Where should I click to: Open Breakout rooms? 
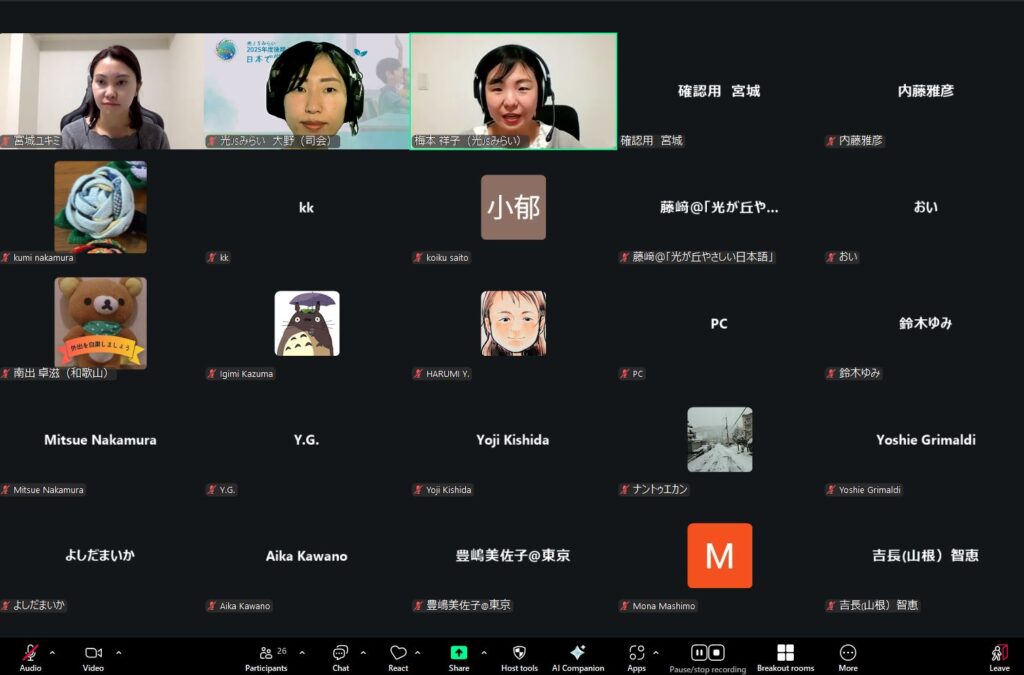click(x=785, y=653)
